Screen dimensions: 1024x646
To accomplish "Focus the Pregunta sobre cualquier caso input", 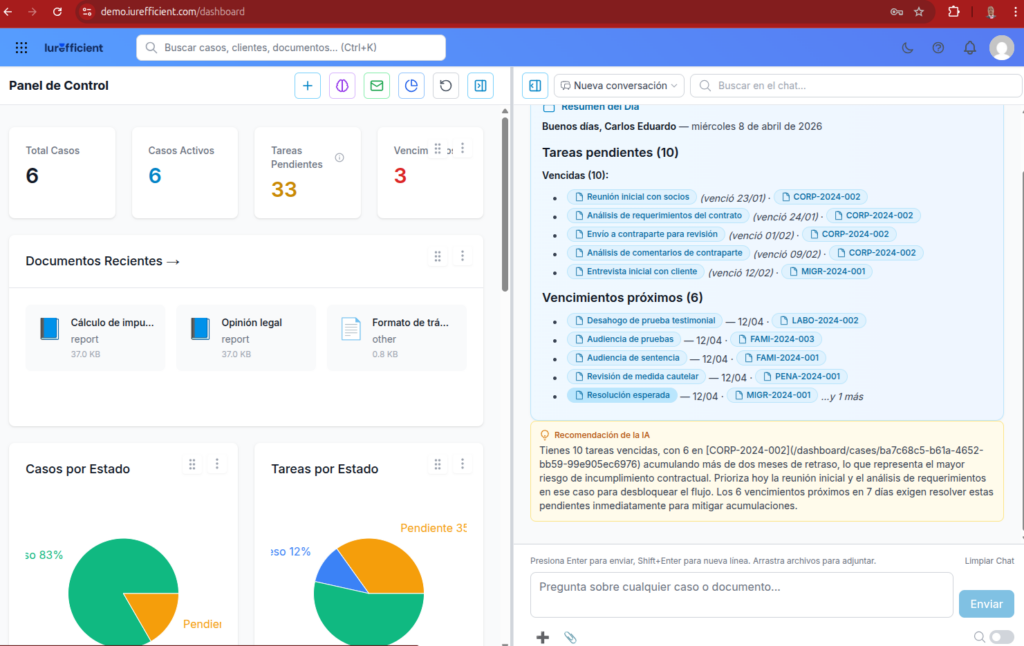I will click(x=742, y=594).
